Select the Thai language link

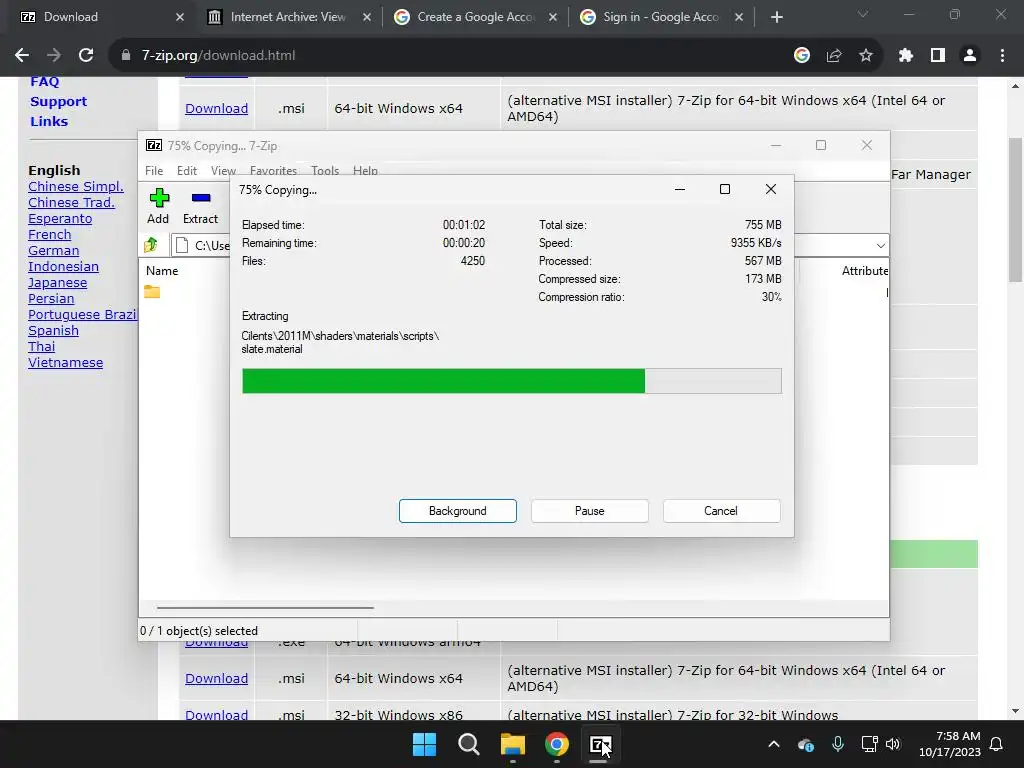coord(42,347)
